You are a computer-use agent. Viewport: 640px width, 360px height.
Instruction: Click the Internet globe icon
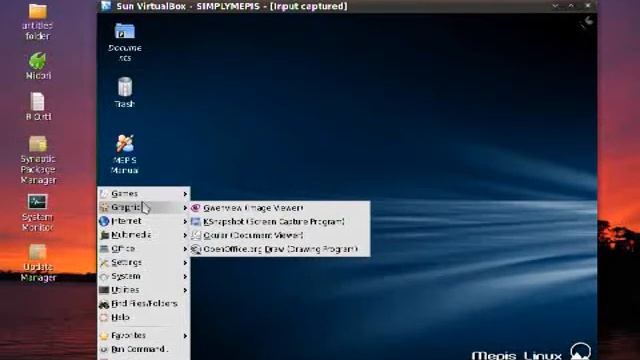[x=104, y=221]
